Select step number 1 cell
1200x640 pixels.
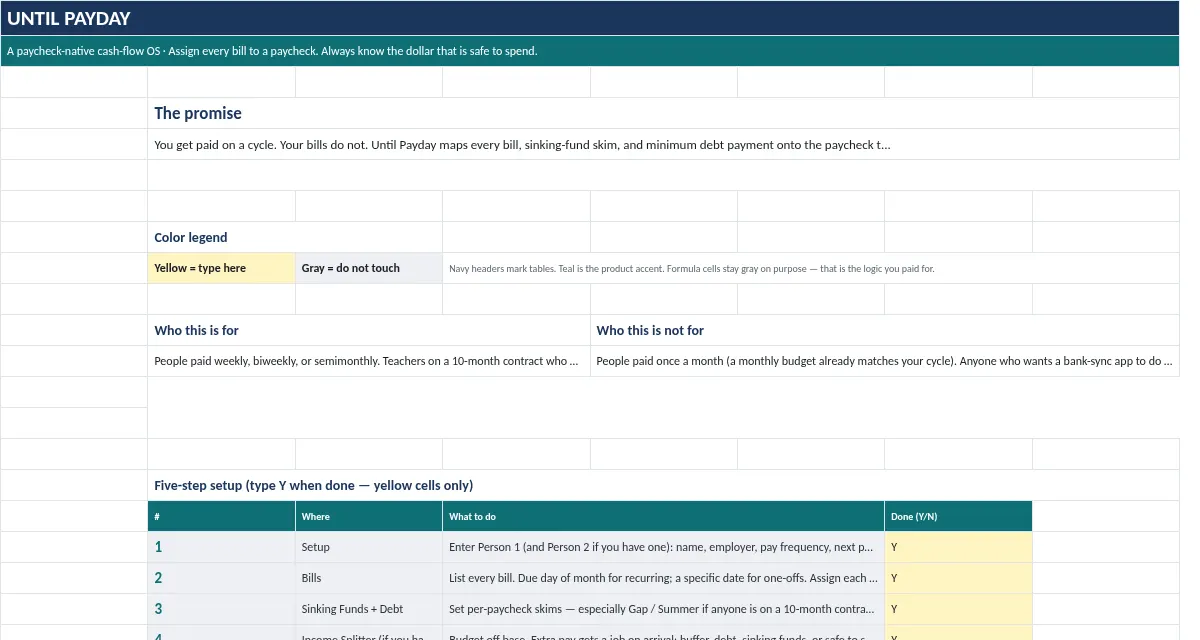point(222,547)
